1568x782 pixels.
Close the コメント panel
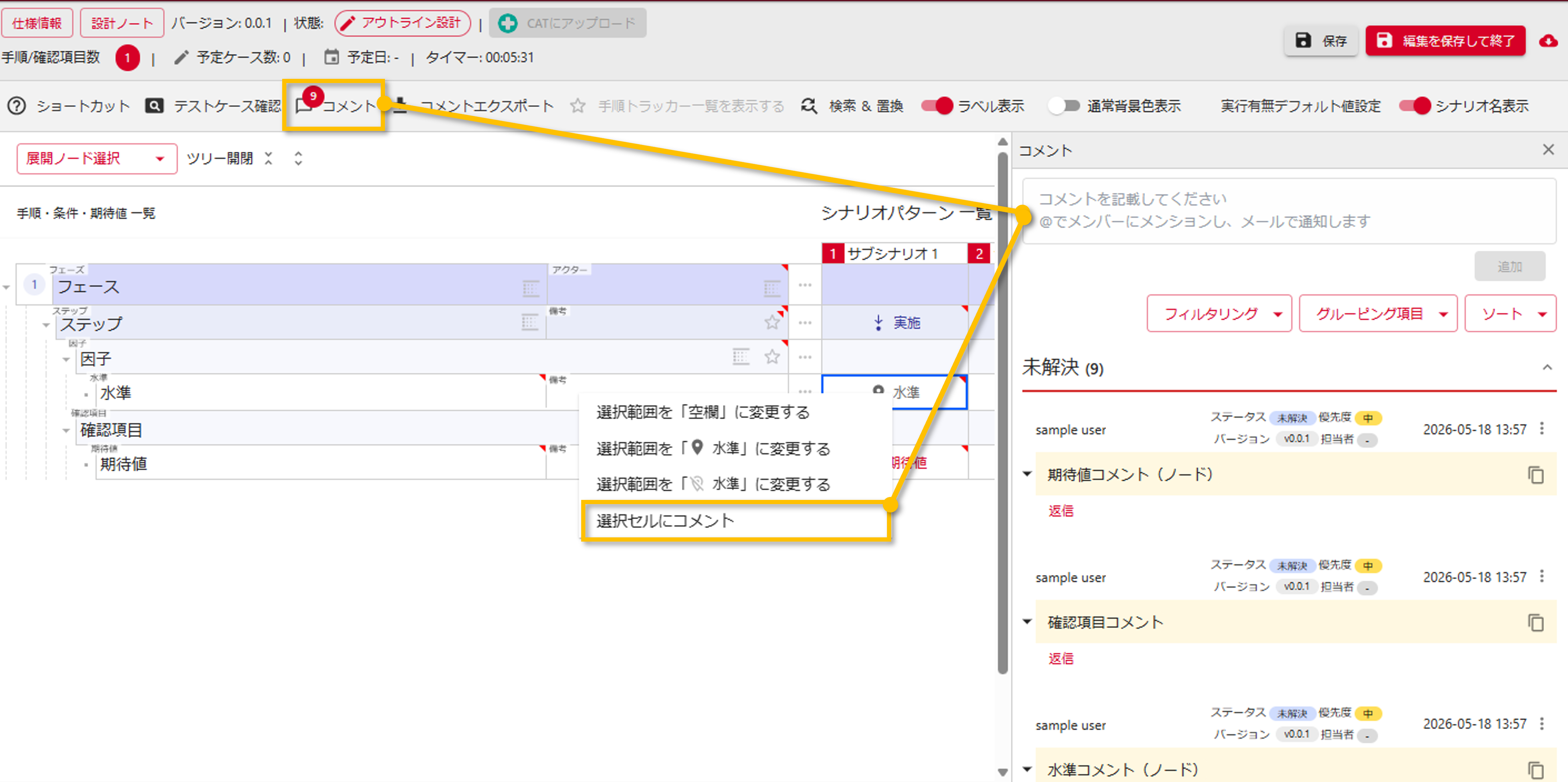coord(1548,150)
